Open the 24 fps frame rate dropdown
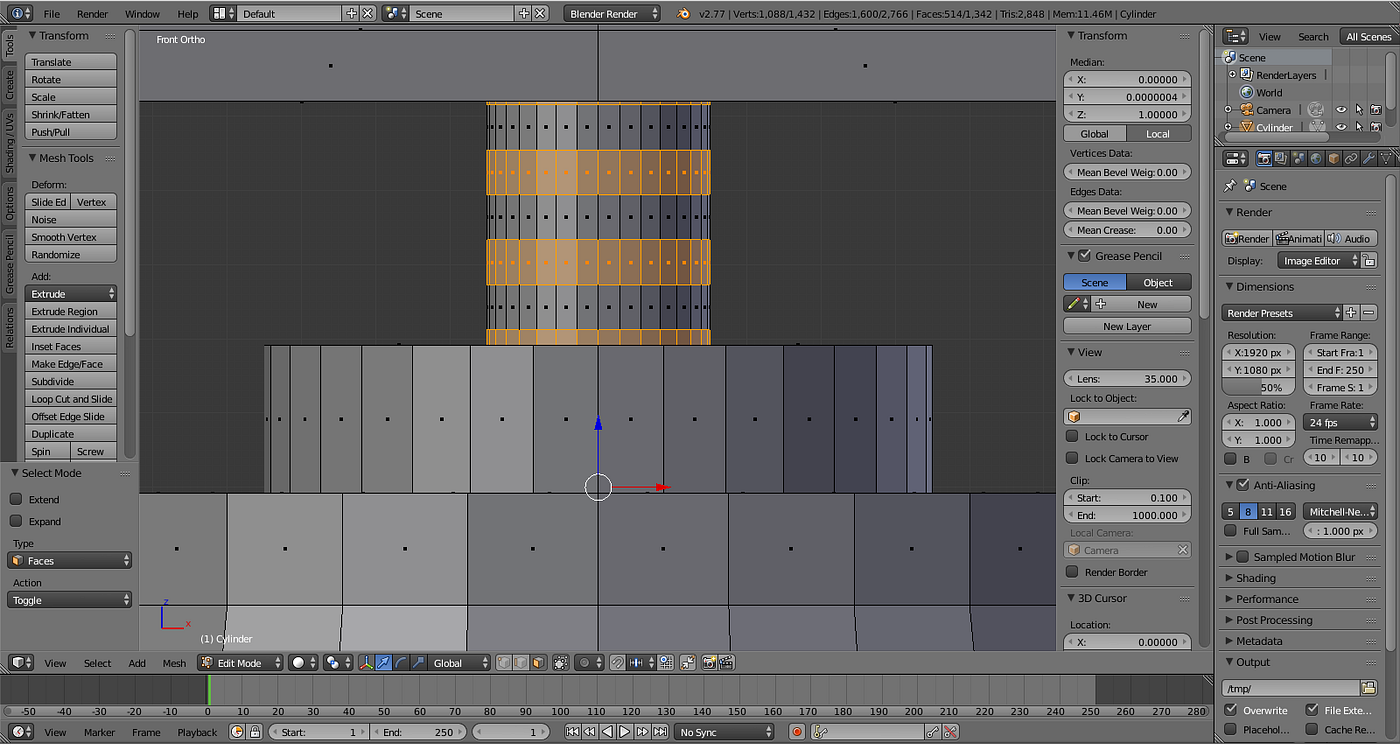The image size is (1400, 744). tap(1340, 422)
